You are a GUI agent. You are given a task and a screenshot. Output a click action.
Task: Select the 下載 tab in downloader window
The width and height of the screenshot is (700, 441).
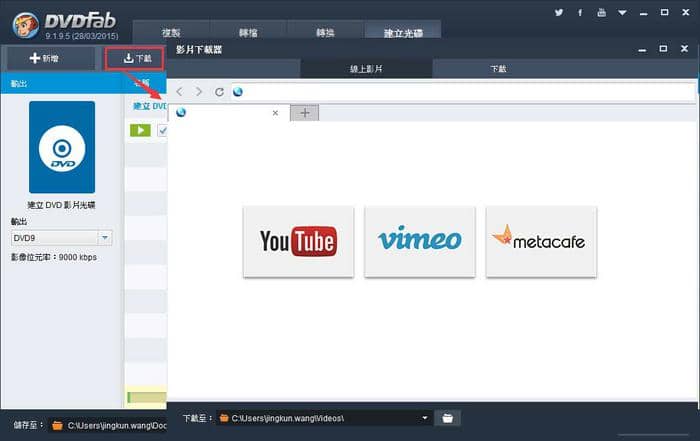(x=498, y=69)
